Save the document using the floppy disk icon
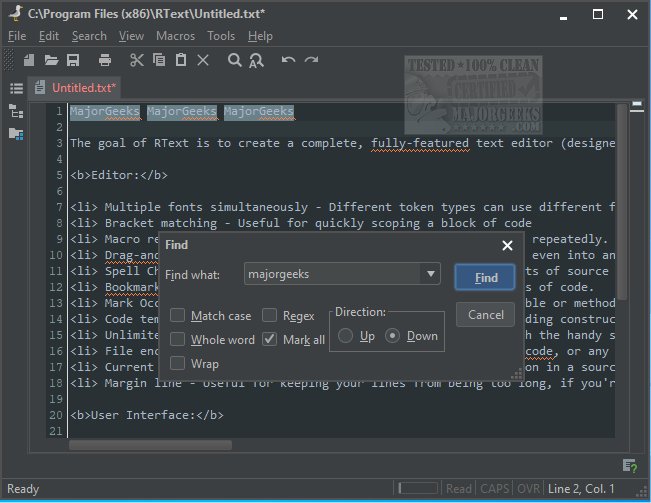Screen dimensions: 651x503 tap(75, 61)
